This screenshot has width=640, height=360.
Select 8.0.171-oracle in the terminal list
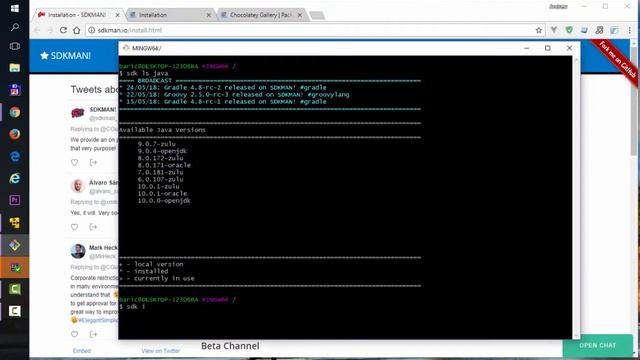pos(164,165)
